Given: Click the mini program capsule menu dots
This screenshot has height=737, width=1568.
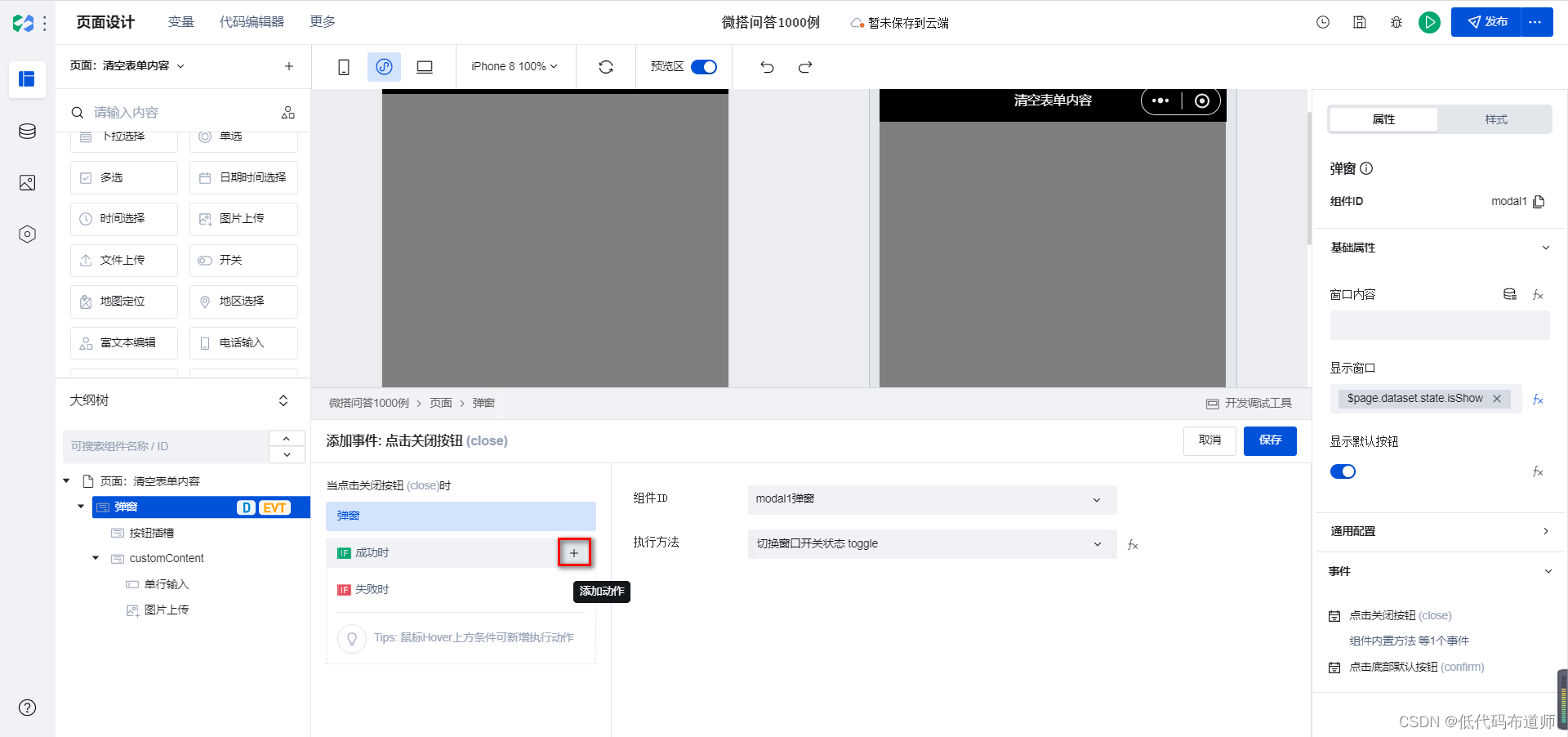Looking at the screenshot, I should [1160, 100].
